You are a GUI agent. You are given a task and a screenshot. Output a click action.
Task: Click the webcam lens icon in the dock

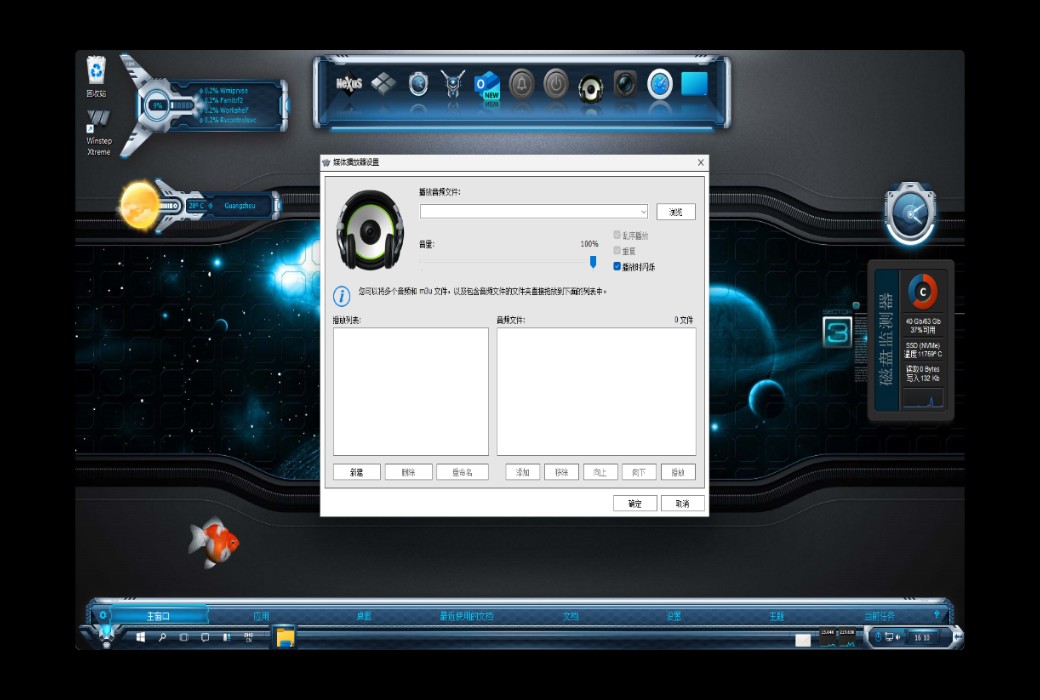pos(626,85)
